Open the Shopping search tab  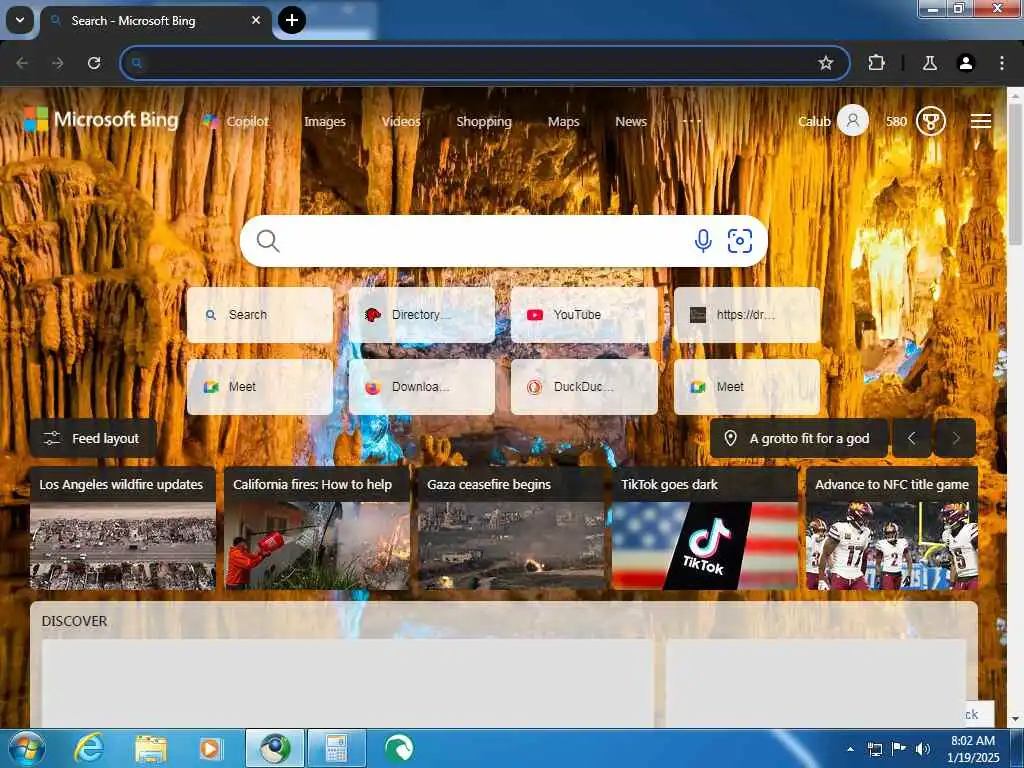(484, 121)
